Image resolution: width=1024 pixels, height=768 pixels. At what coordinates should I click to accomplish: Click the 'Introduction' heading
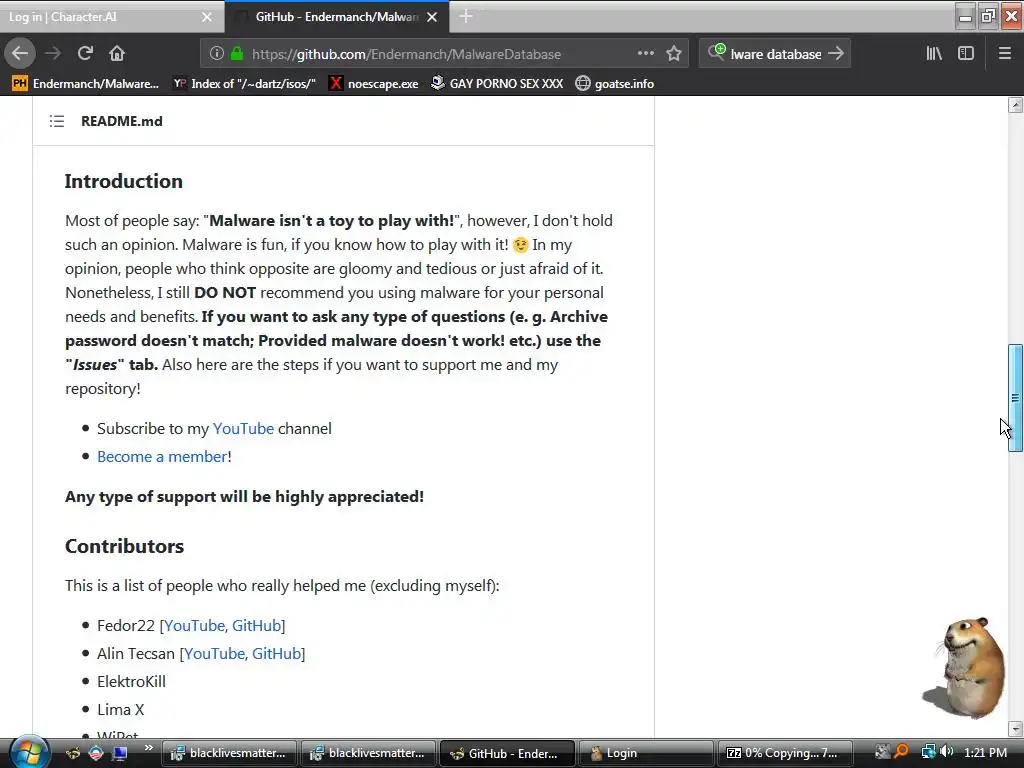point(123,181)
